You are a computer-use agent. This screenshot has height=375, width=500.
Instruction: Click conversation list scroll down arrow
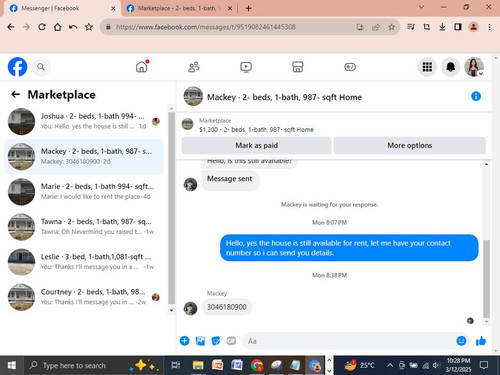[171, 310]
